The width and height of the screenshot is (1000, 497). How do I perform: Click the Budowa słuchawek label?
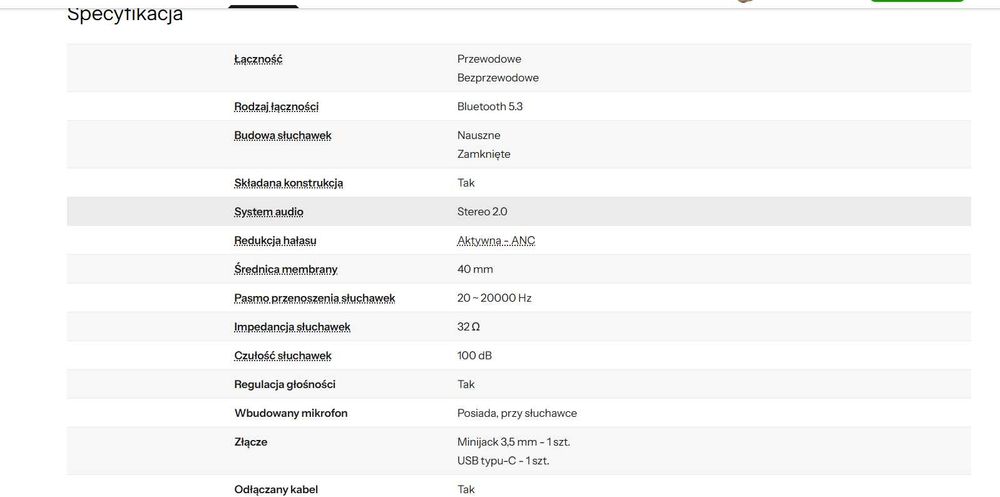pos(282,135)
